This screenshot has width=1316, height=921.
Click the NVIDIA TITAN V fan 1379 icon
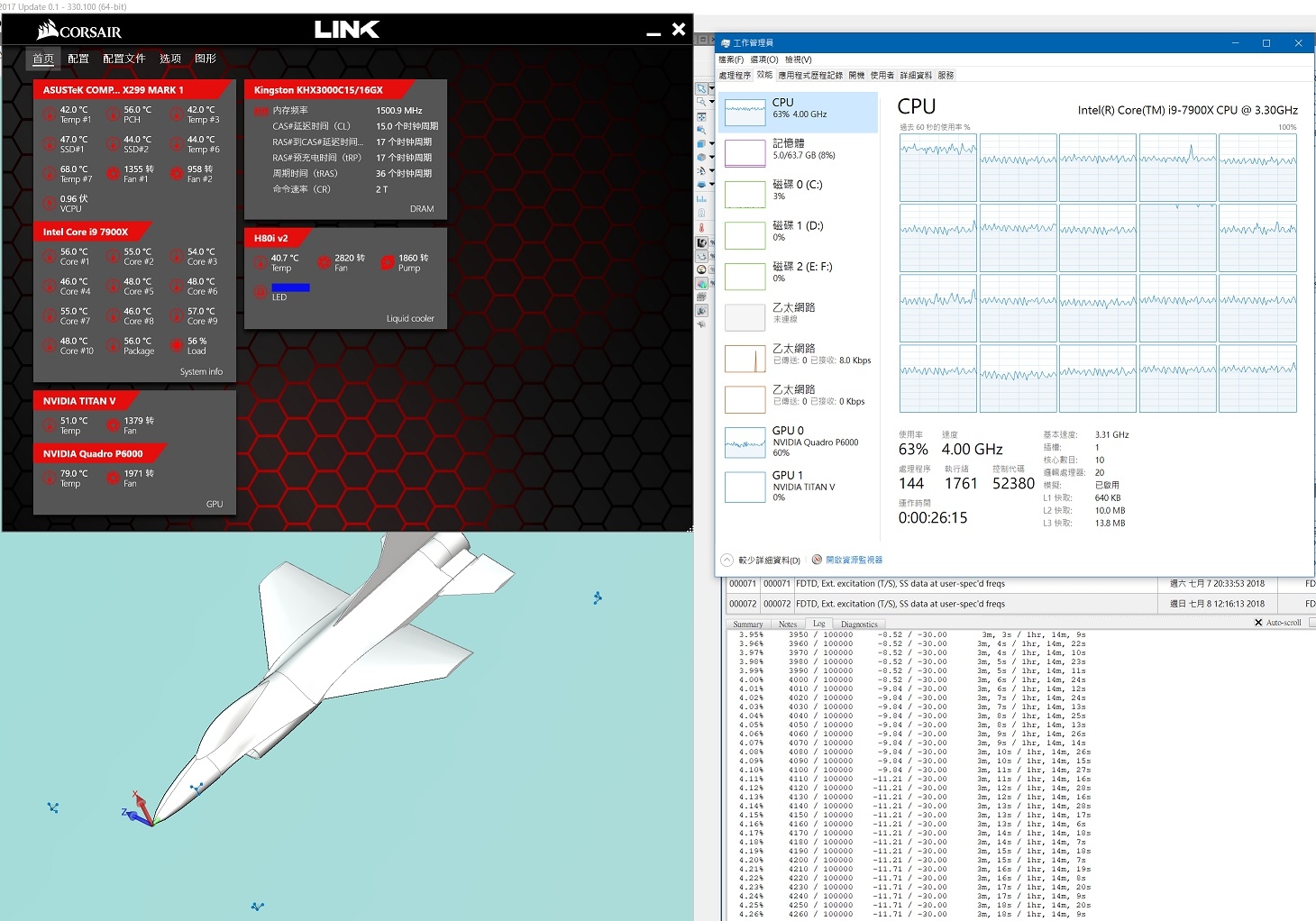[113, 425]
